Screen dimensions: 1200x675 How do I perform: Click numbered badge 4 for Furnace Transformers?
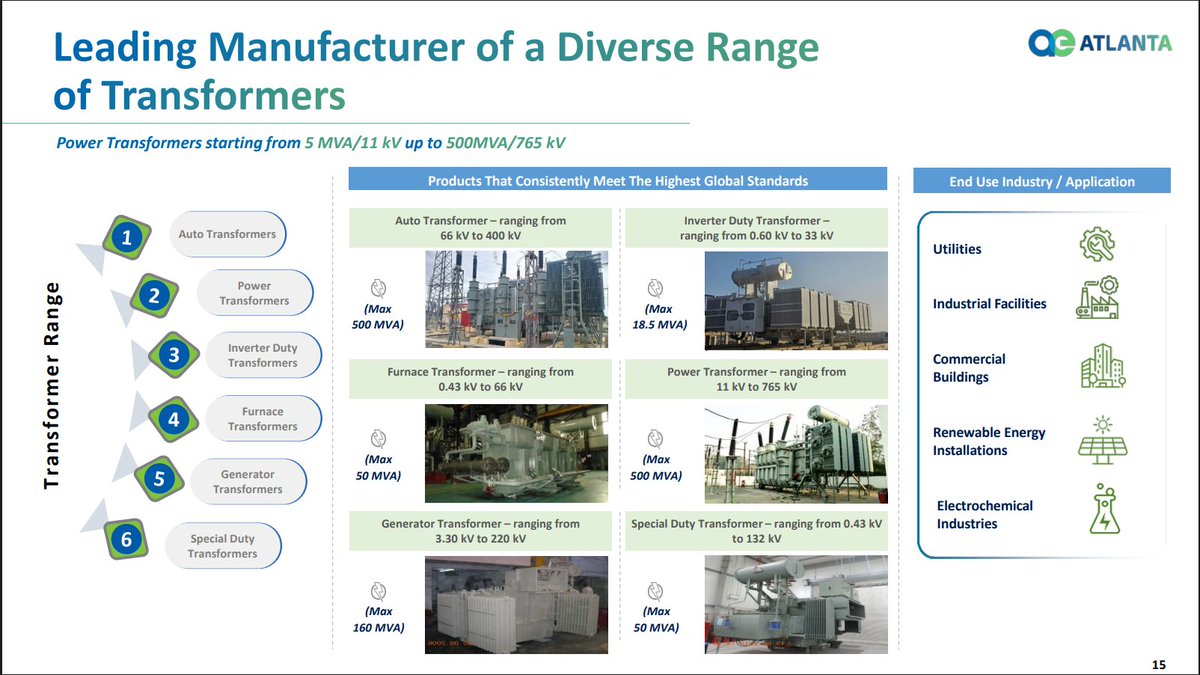[173, 419]
